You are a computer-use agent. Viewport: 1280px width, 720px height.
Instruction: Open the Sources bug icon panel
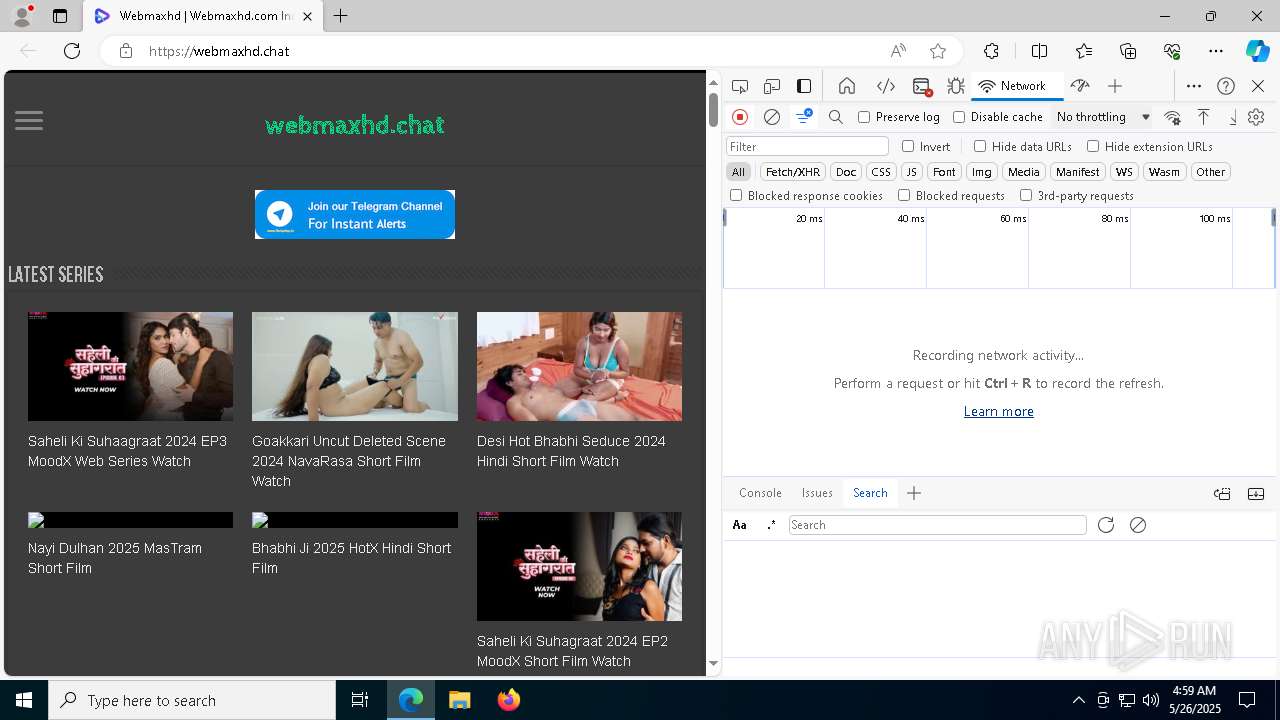tap(956, 86)
